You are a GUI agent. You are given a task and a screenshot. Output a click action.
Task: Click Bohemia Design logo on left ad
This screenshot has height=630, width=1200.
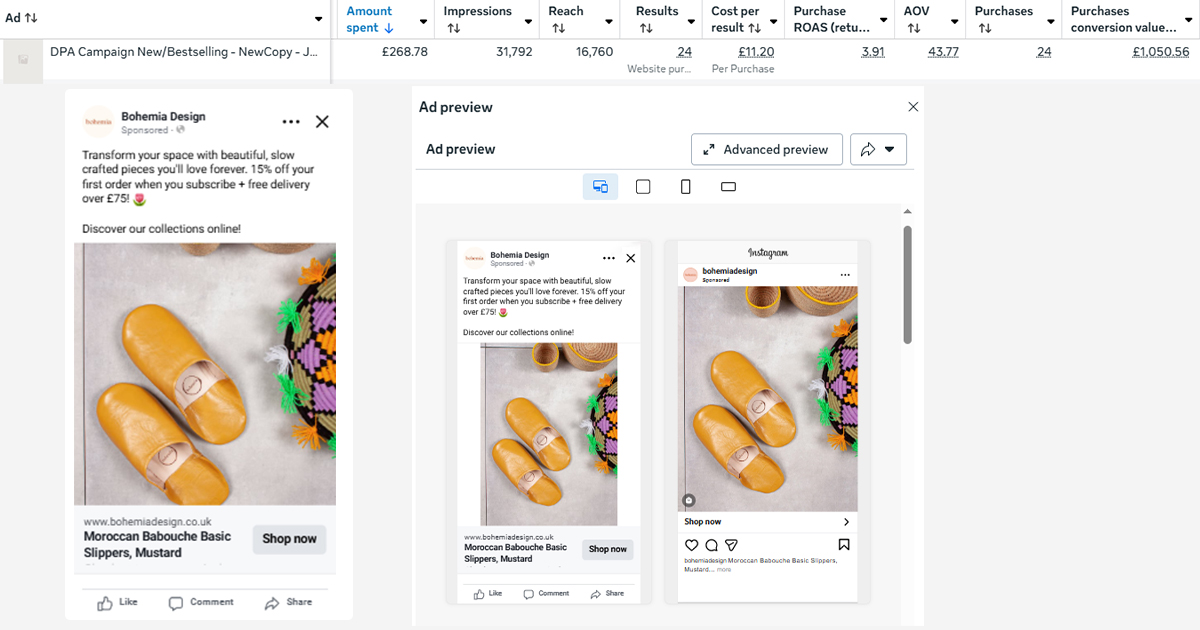pos(99,122)
